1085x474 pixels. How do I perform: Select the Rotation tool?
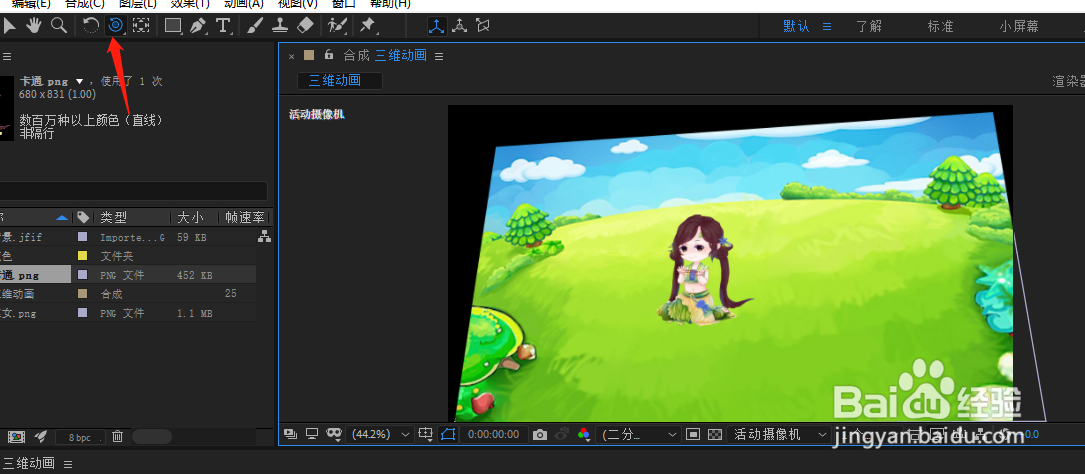click(x=91, y=26)
